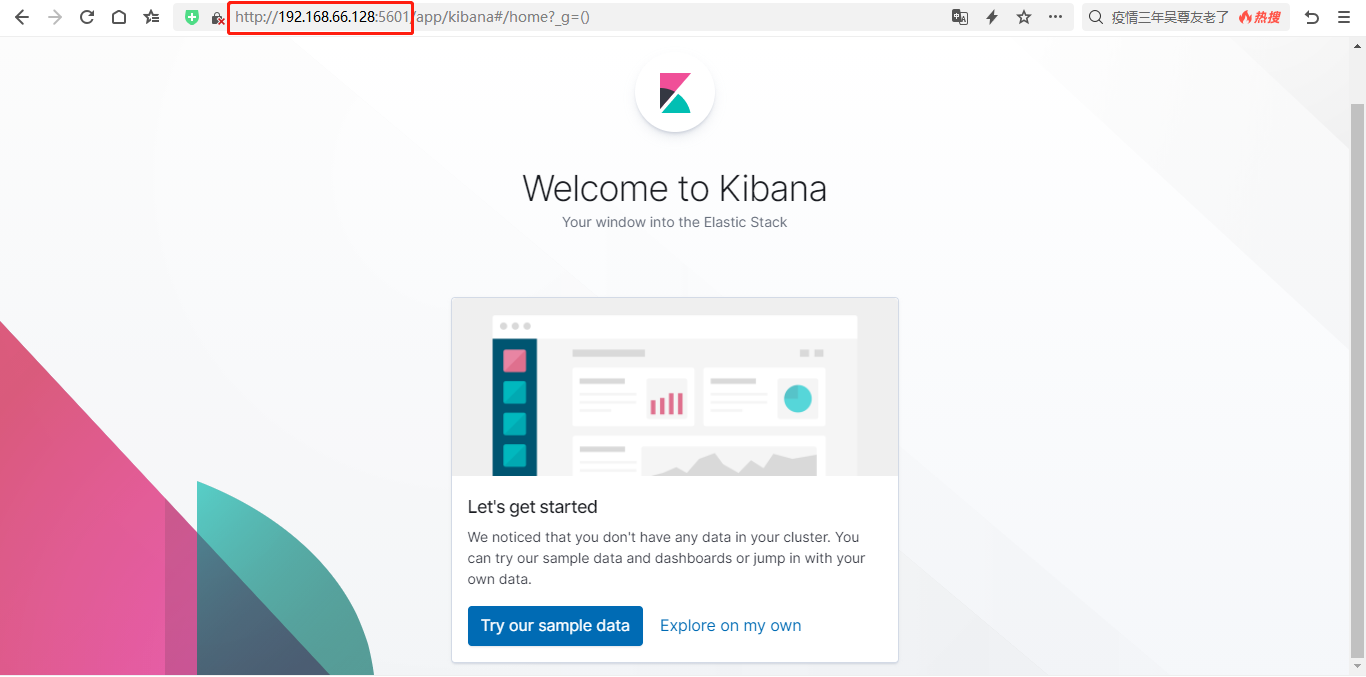Open the browser hamburger menu
Image resolution: width=1366 pixels, height=677 pixels.
pyautogui.click(x=1344, y=17)
